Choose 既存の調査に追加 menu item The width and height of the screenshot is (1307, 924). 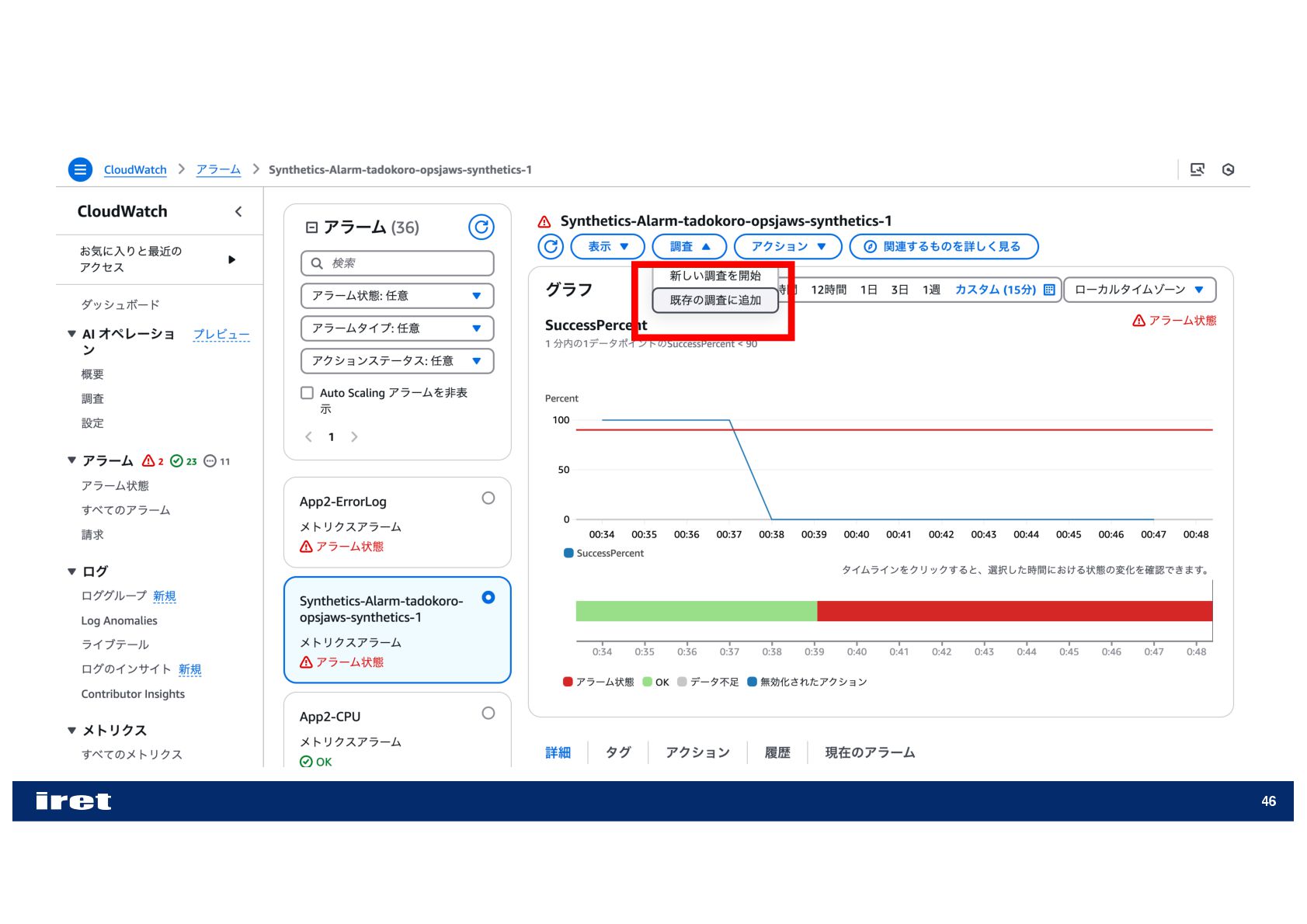point(715,300)
